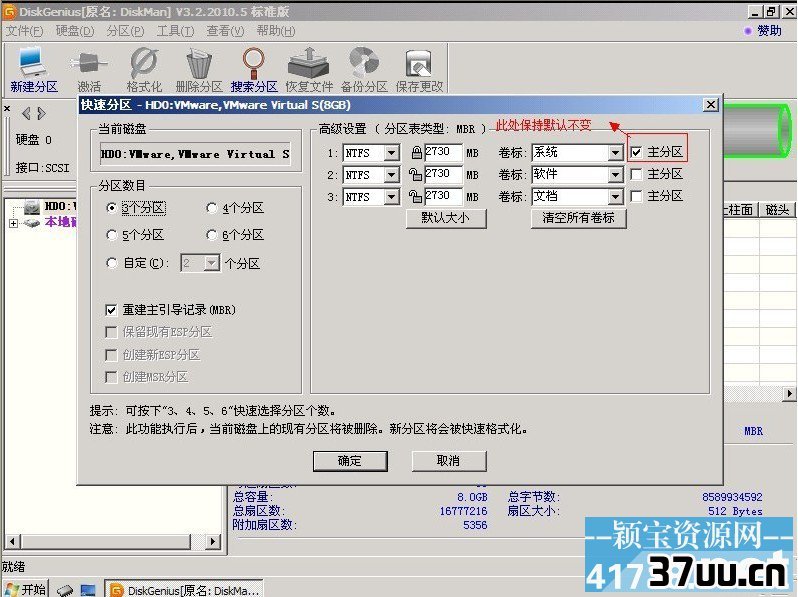Viewport: 798px width, 597px height.
Task: Click the Start (开始) button on taskbar
Action: coord(25,589)
